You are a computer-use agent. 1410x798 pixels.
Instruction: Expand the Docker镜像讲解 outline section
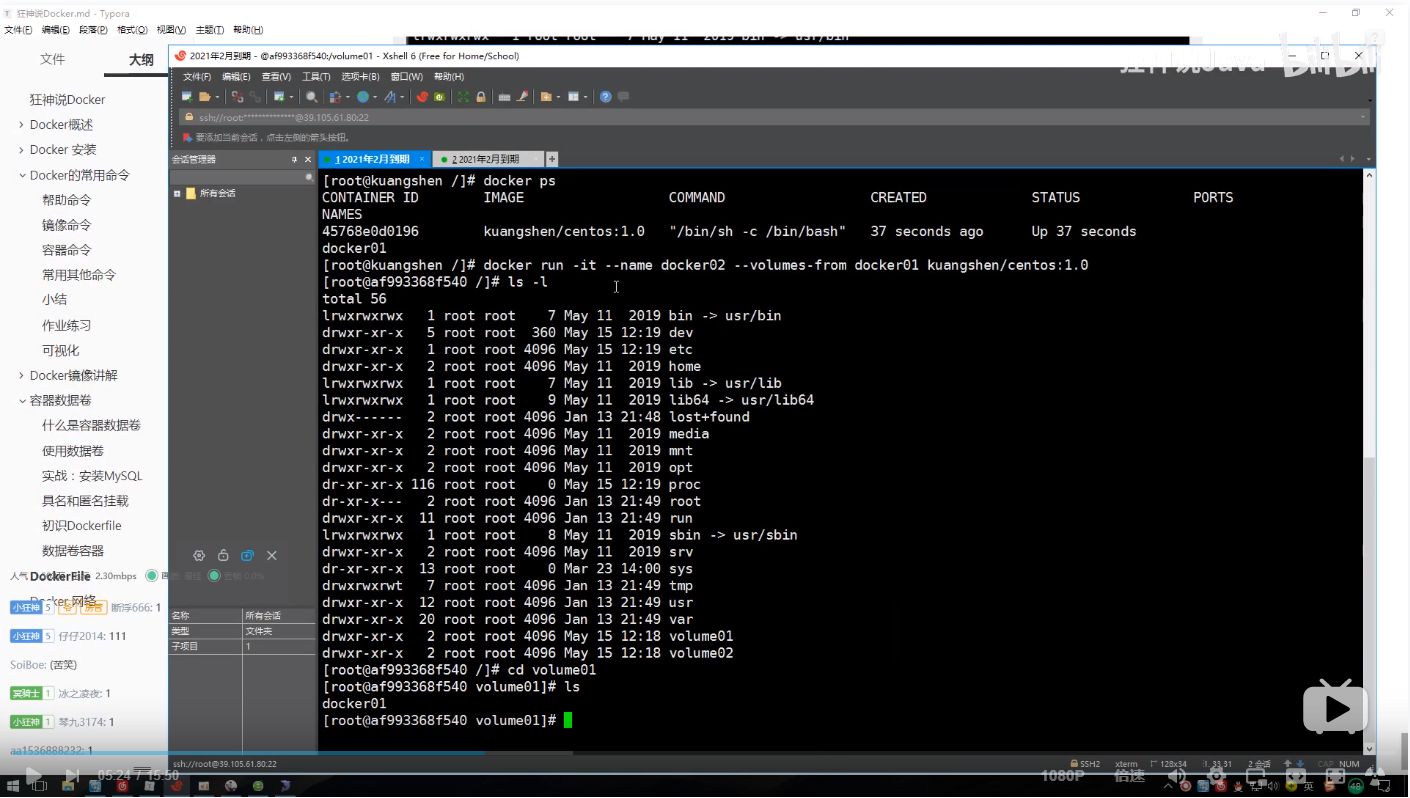[22, 375]
